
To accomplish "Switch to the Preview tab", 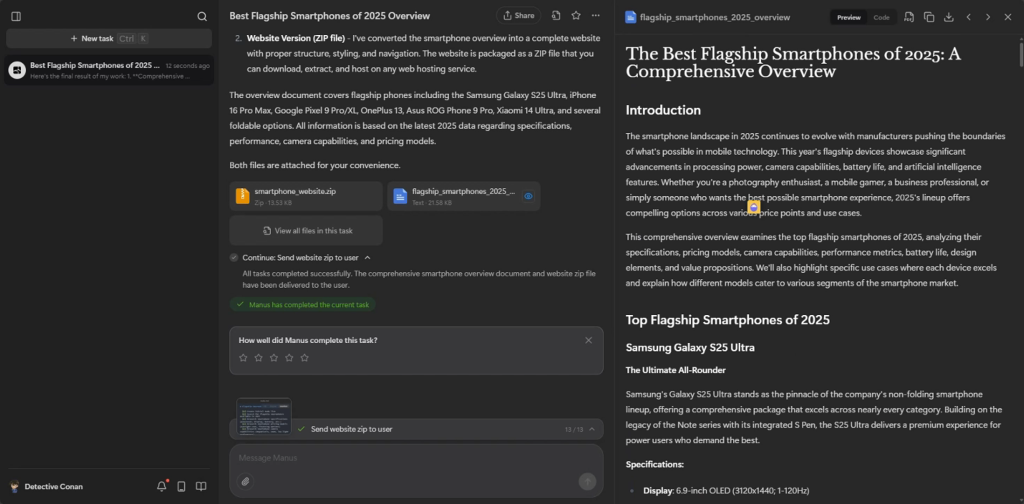I will [x=849, y=18].
